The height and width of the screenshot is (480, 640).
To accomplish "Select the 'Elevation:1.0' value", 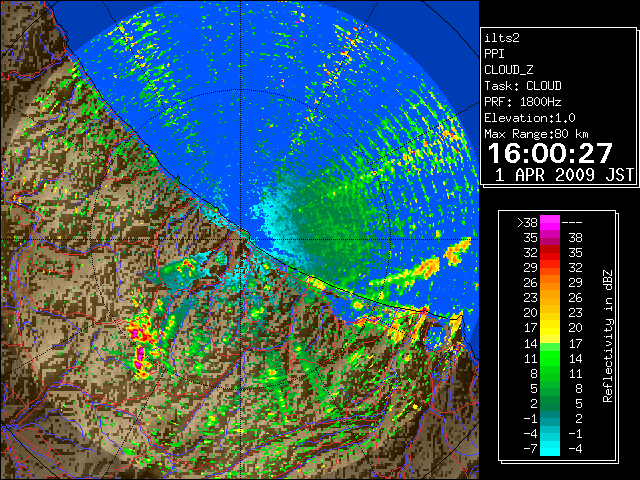I will (x=530, y=118).
